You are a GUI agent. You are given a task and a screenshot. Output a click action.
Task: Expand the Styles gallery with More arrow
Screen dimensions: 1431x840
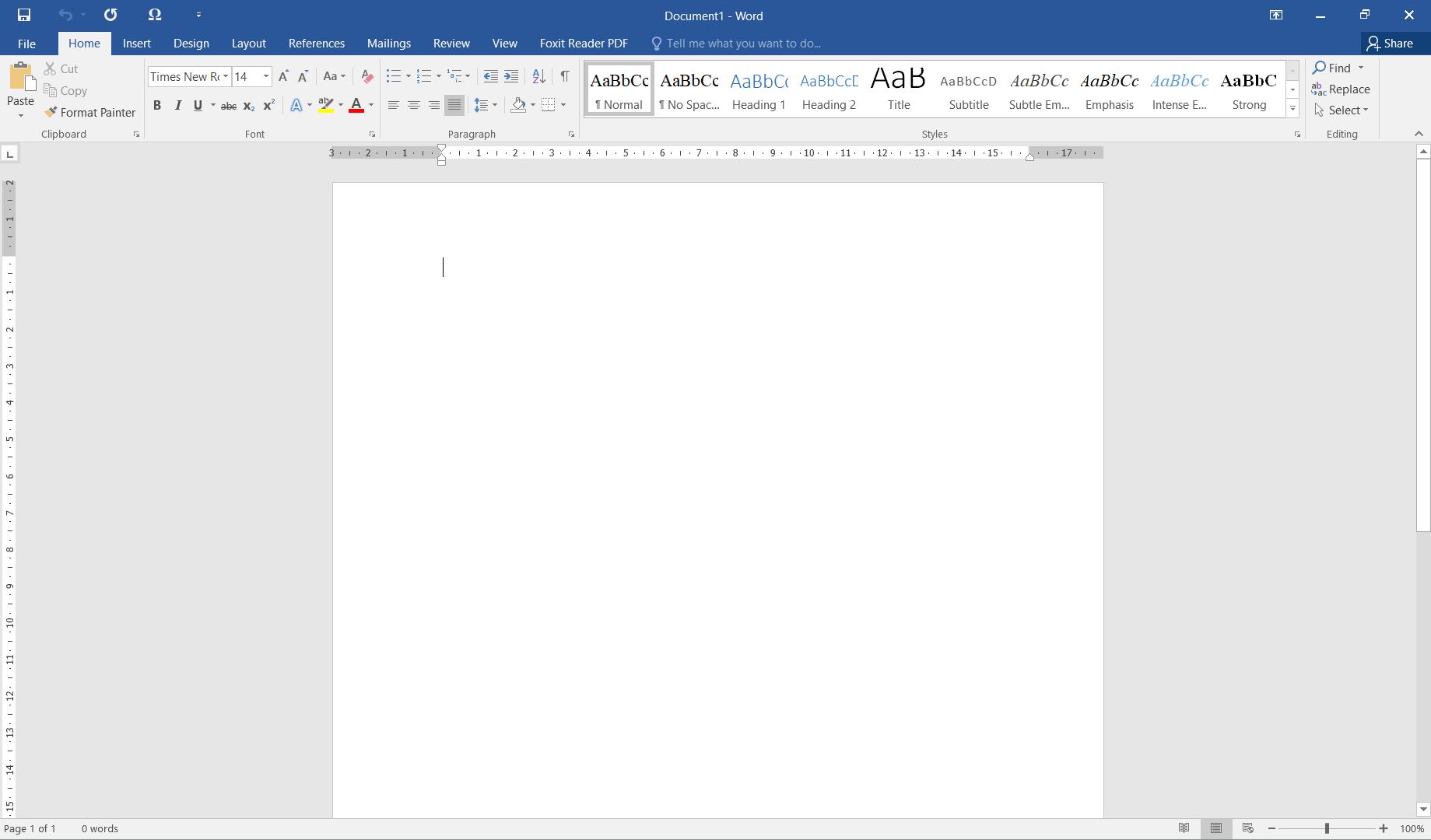coord(1292,109)
